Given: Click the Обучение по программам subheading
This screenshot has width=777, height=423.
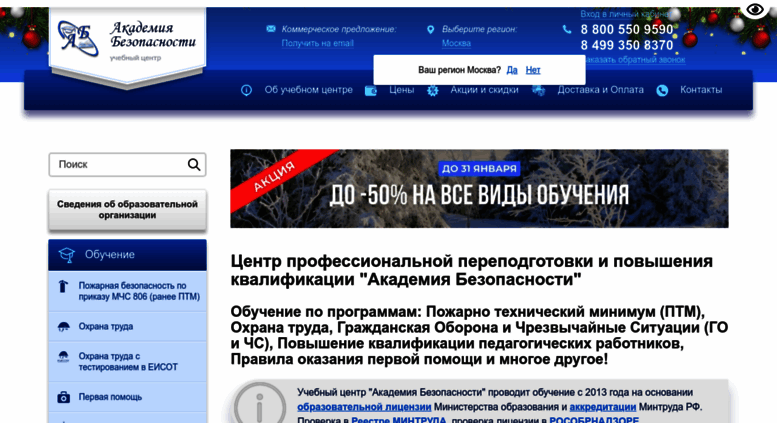Looking at the screenshot, I should 479,335.
